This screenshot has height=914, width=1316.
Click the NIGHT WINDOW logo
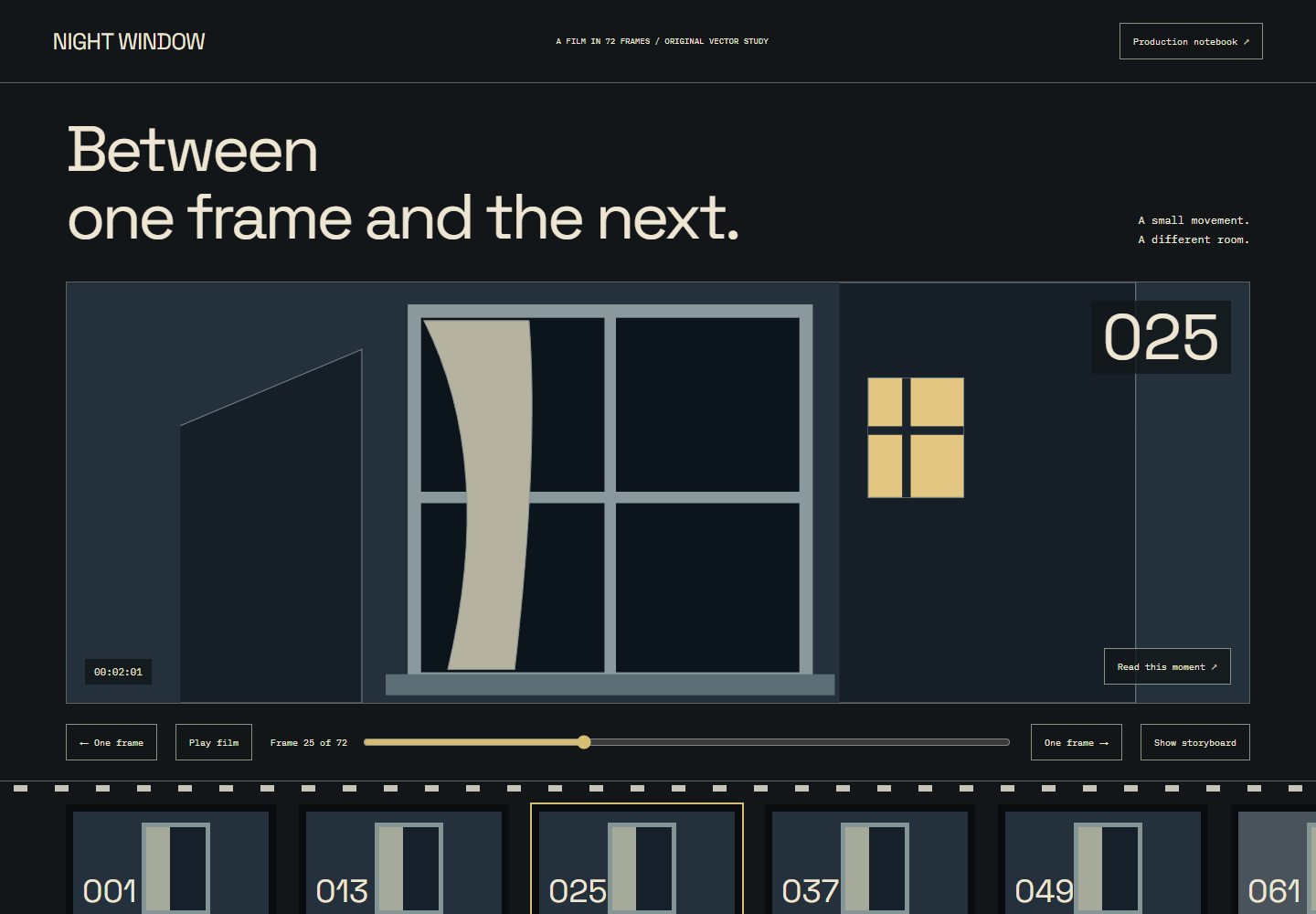(x=129, y=41)
